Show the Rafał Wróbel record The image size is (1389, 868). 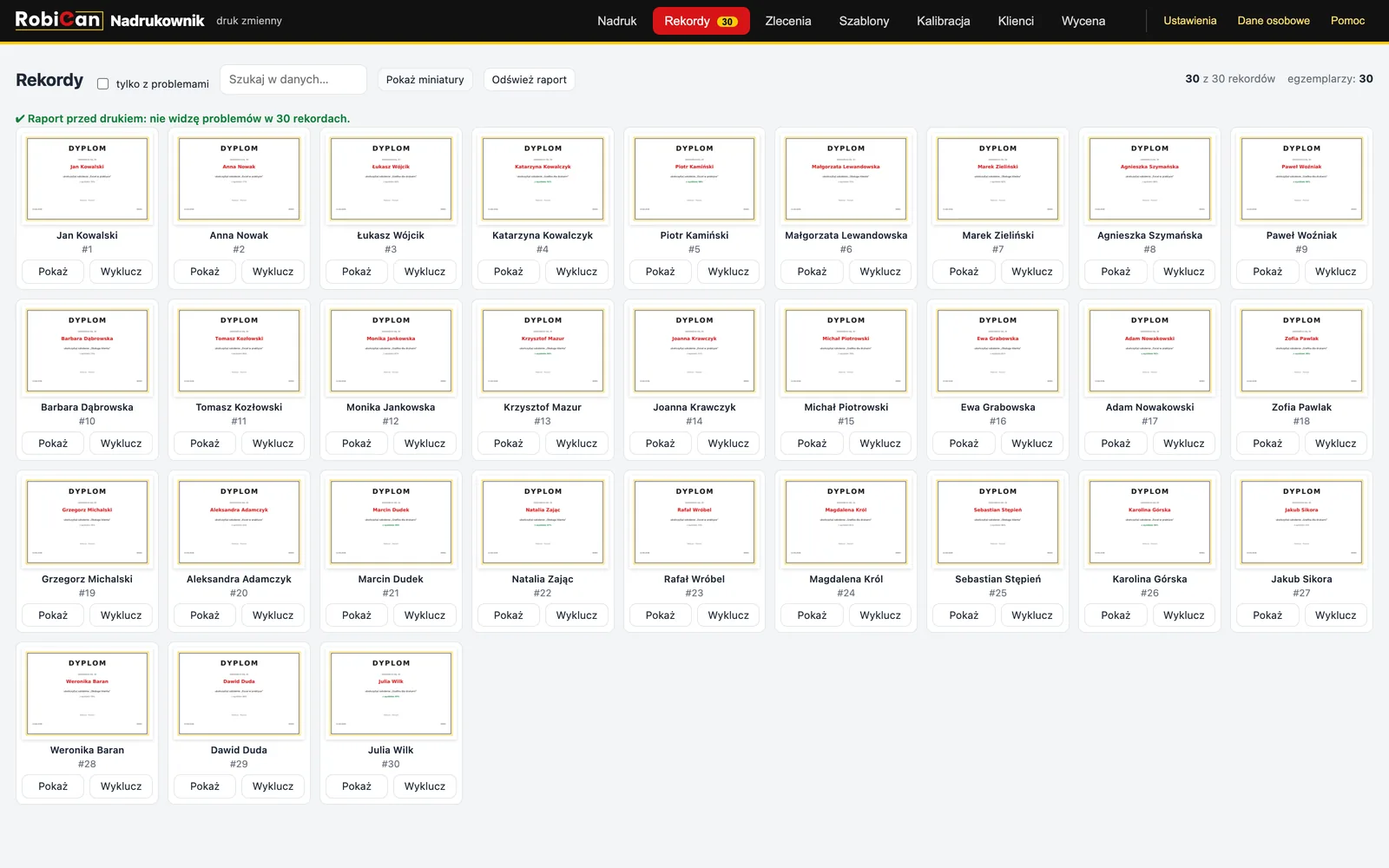tap(660, 615)
